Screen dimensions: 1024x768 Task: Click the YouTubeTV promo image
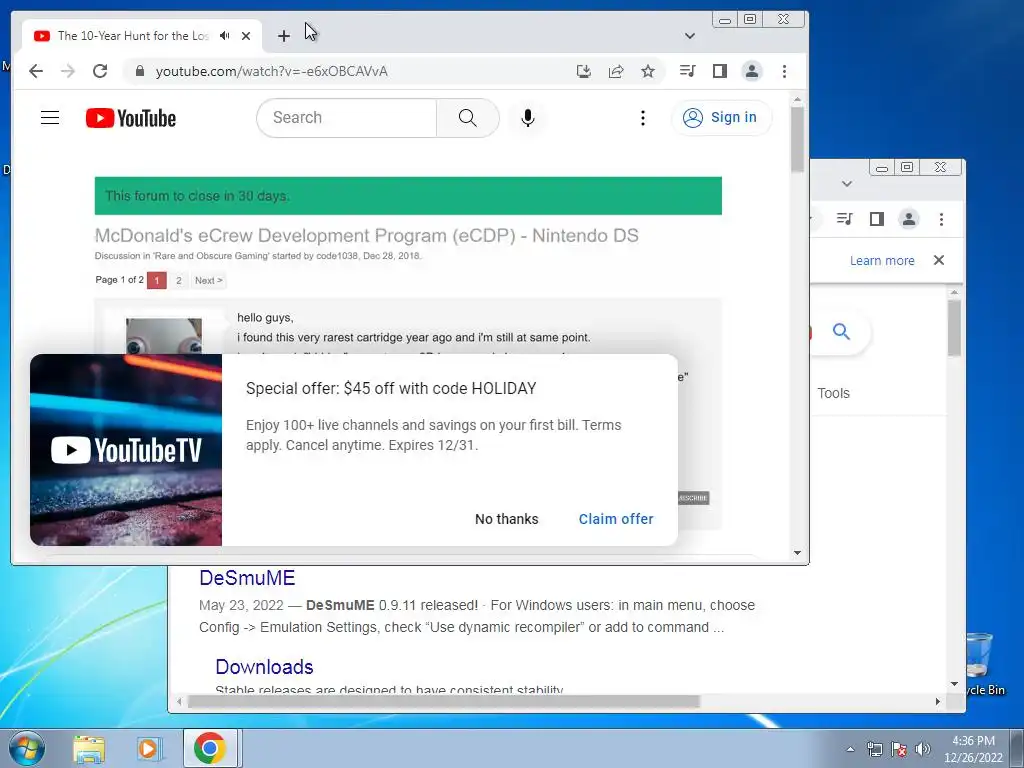tap(126, 450)
